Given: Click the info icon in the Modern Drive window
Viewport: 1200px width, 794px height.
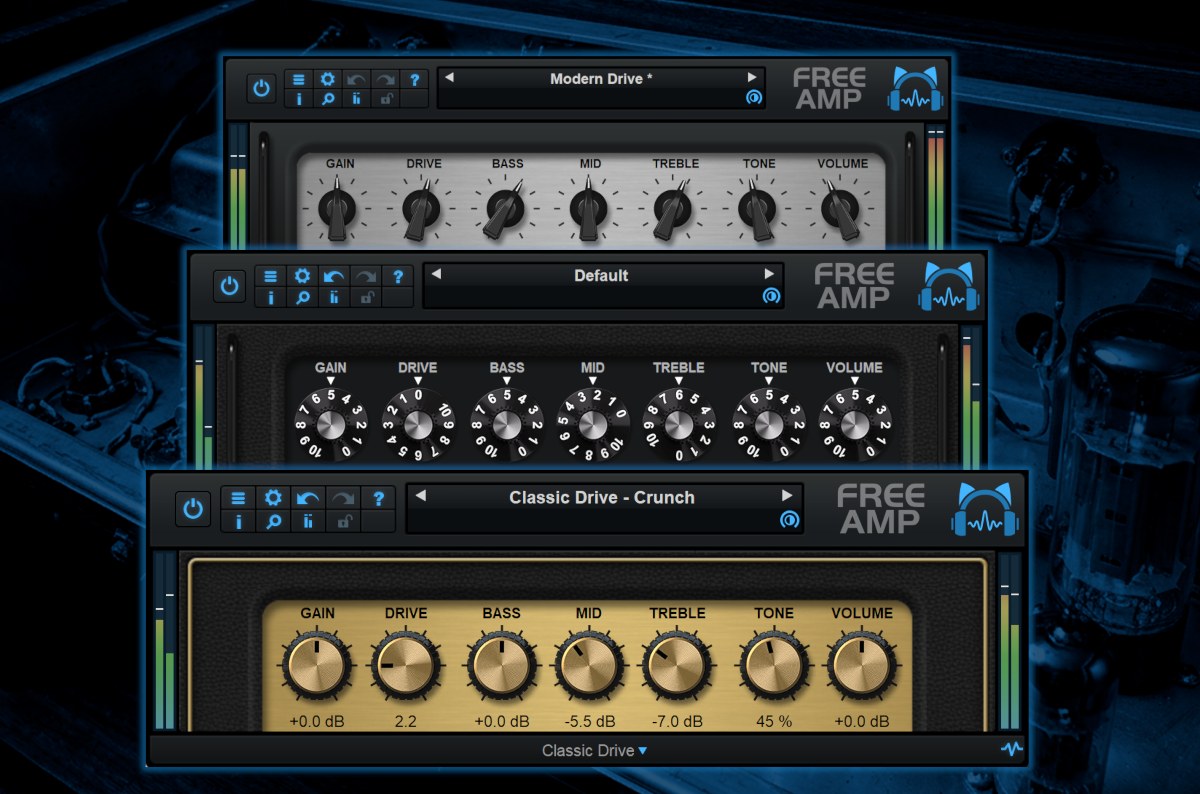Looking at the screenshot, I should tap(299, 98).
